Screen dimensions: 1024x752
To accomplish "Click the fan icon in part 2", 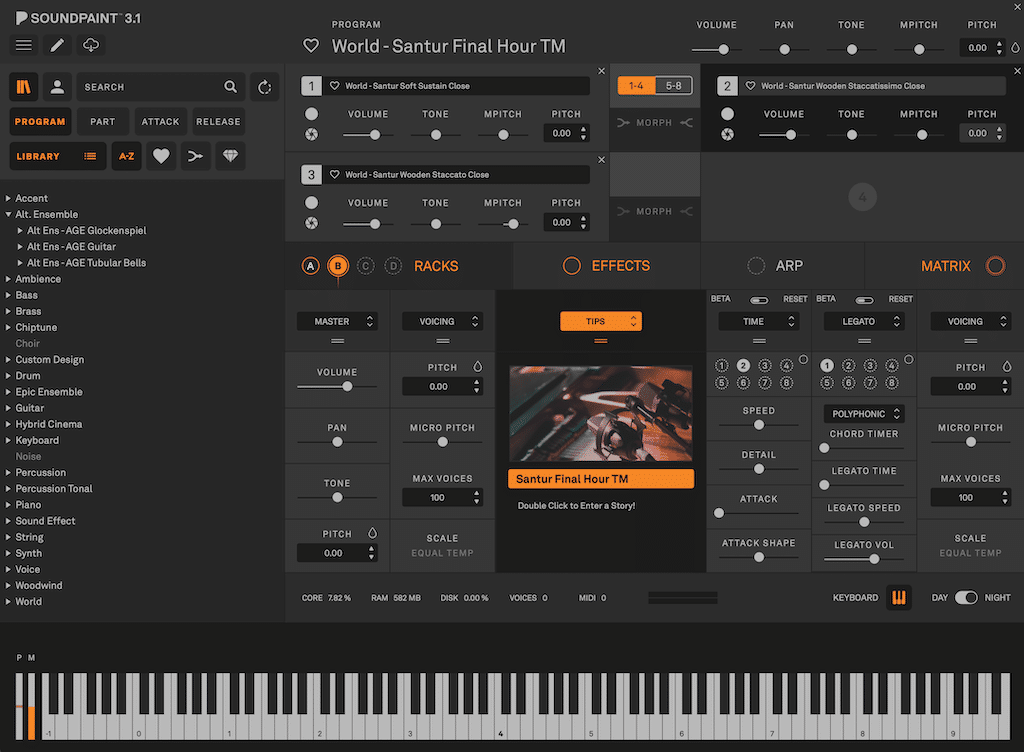I will tap(728, 134).
